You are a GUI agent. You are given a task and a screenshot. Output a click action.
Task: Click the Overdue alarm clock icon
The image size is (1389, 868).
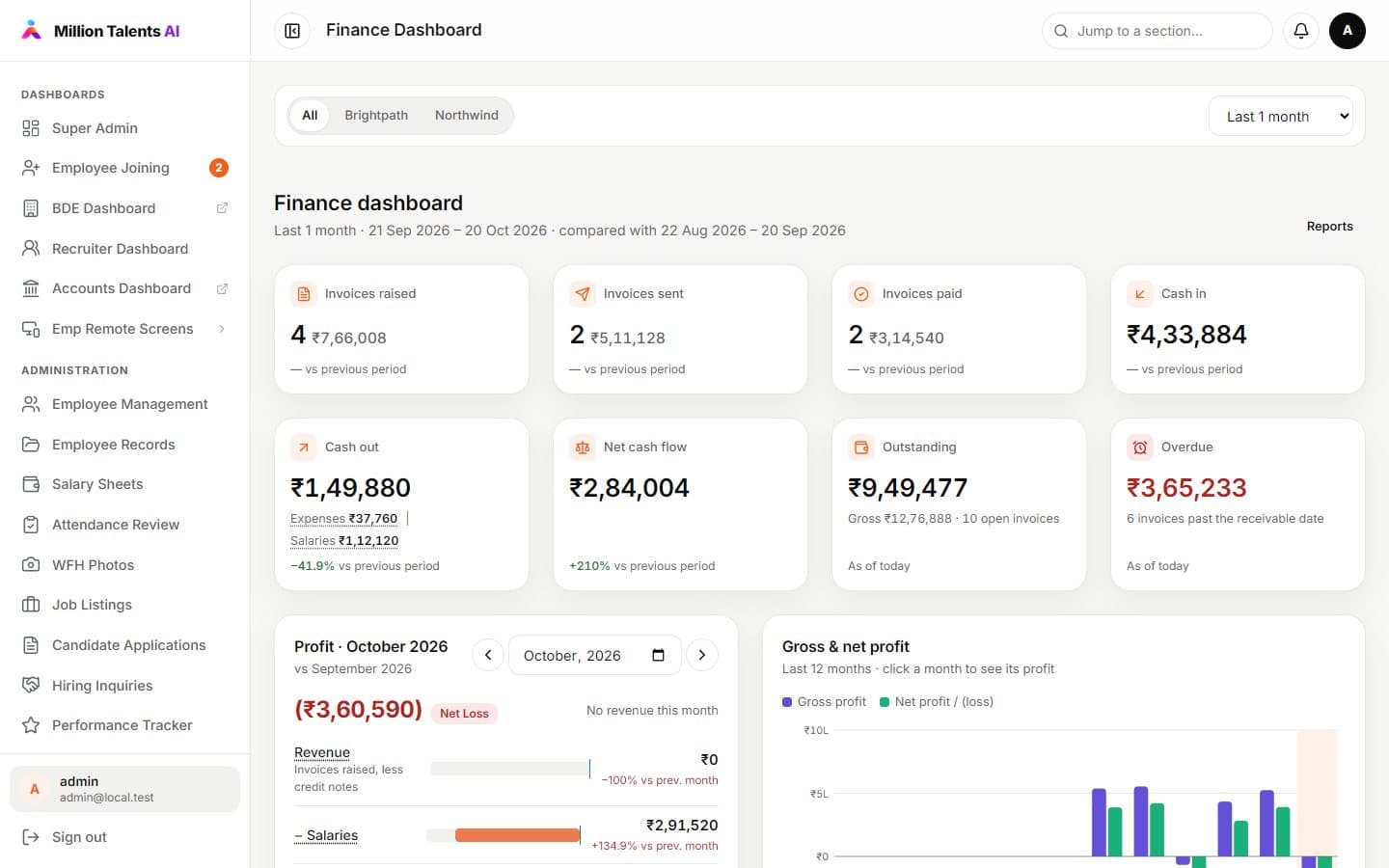coord(1140,448)
